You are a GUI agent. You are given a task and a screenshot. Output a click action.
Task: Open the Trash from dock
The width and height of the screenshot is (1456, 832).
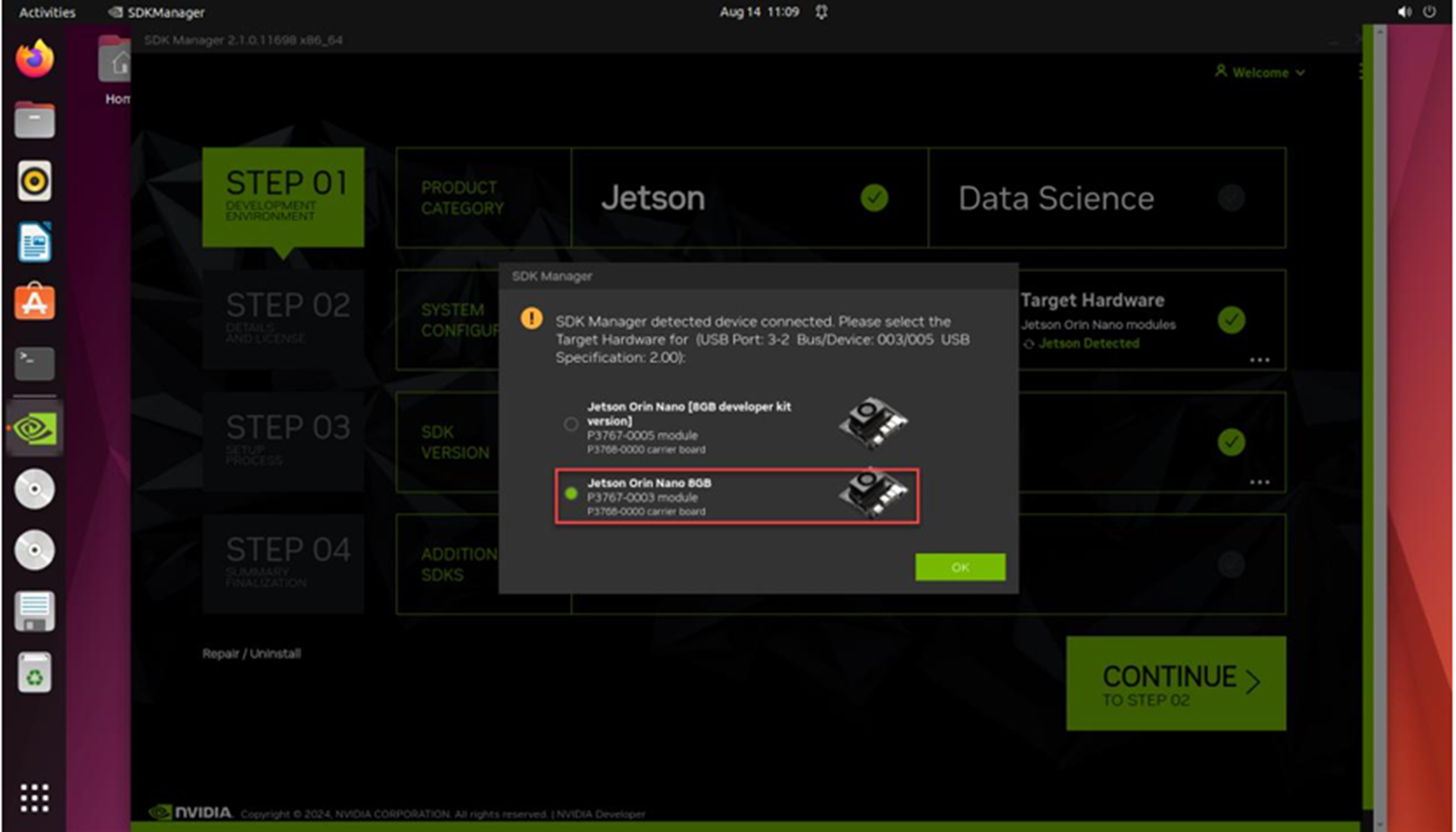(x=35, y=673)
